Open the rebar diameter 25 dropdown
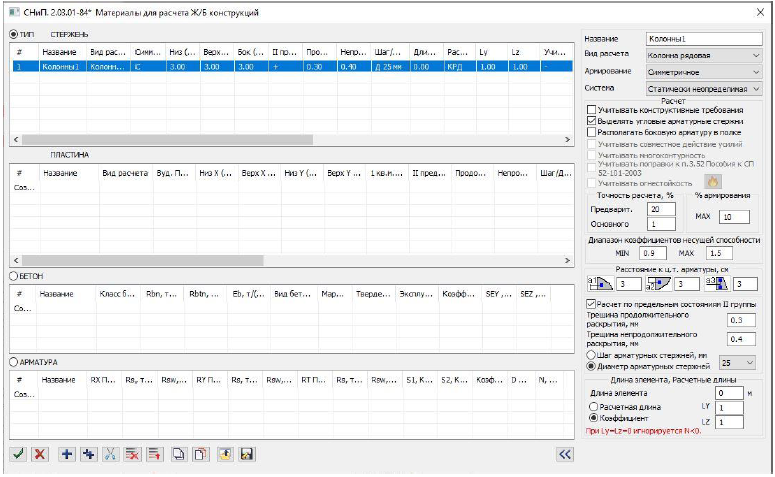Viewport: 775px width, 477px height. [x=737, y=362]
